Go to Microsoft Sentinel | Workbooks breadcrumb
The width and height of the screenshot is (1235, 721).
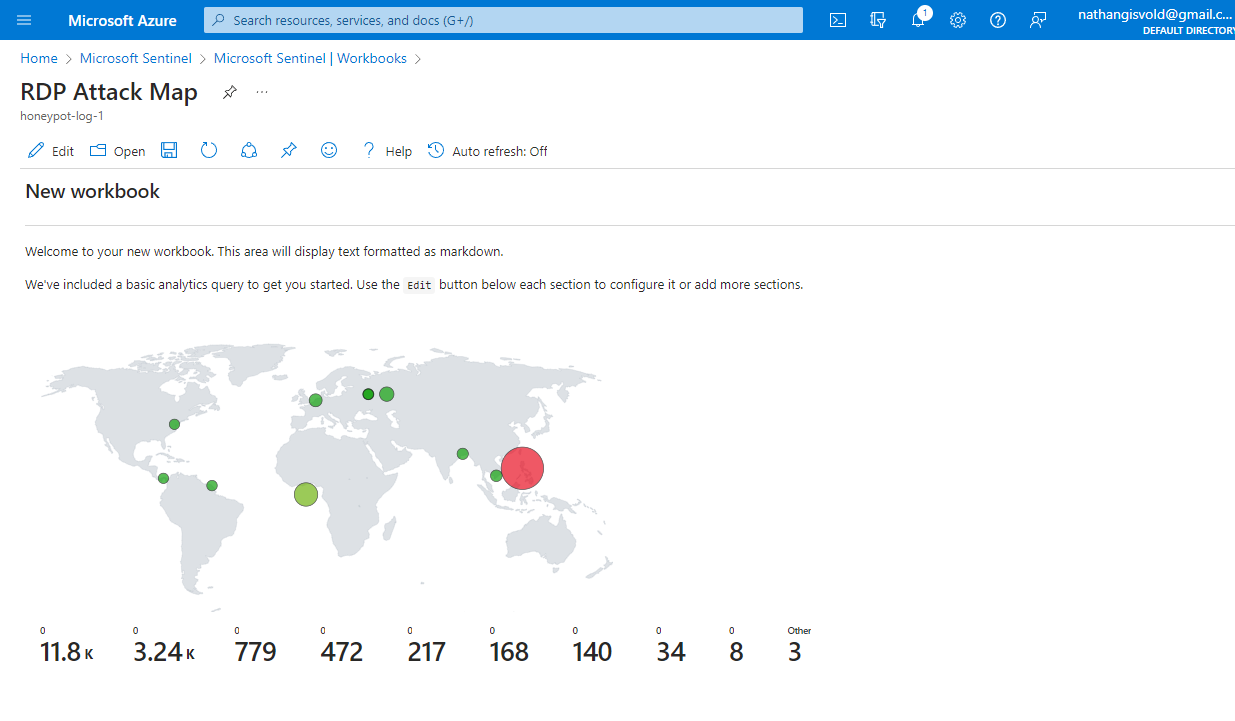tap(310, 59)
